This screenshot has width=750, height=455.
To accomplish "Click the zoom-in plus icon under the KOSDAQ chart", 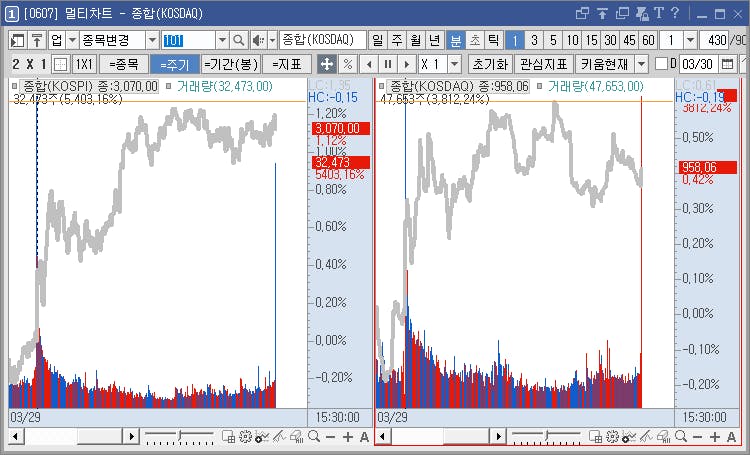I will pos(715,436).
